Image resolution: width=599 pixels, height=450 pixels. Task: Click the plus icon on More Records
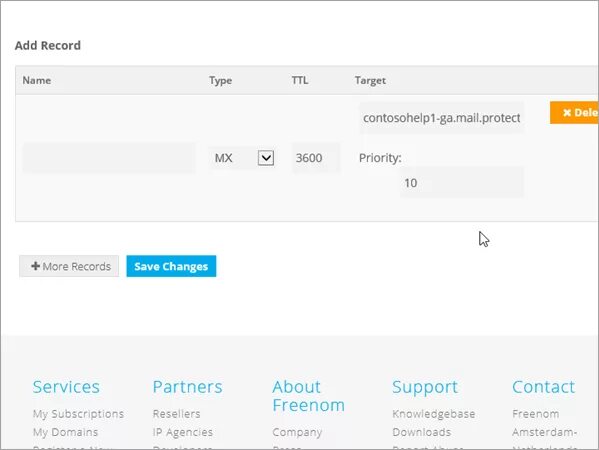click(36, 266)
